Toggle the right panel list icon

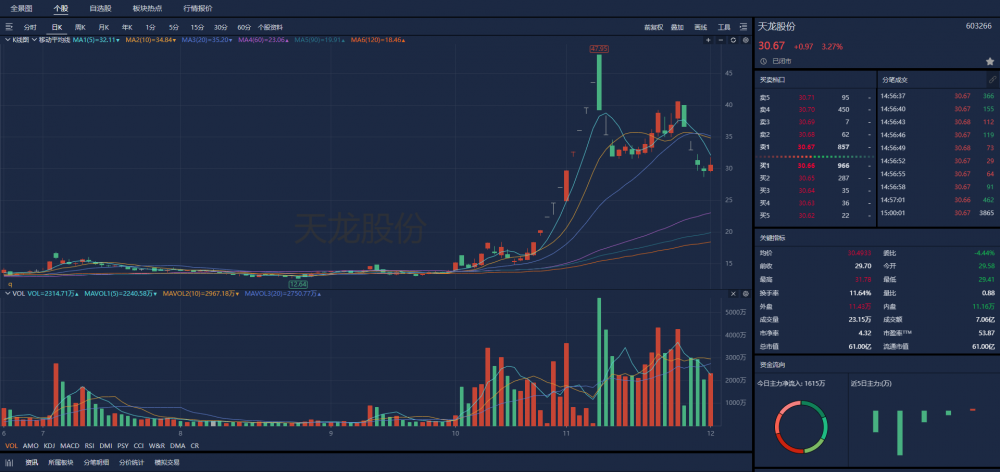tap(744, 27)
